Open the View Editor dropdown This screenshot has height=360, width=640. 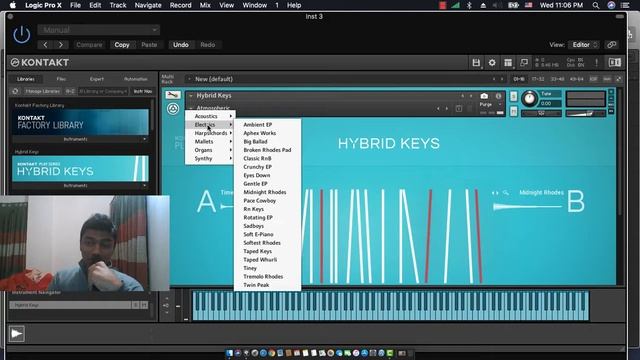point(584,45)
